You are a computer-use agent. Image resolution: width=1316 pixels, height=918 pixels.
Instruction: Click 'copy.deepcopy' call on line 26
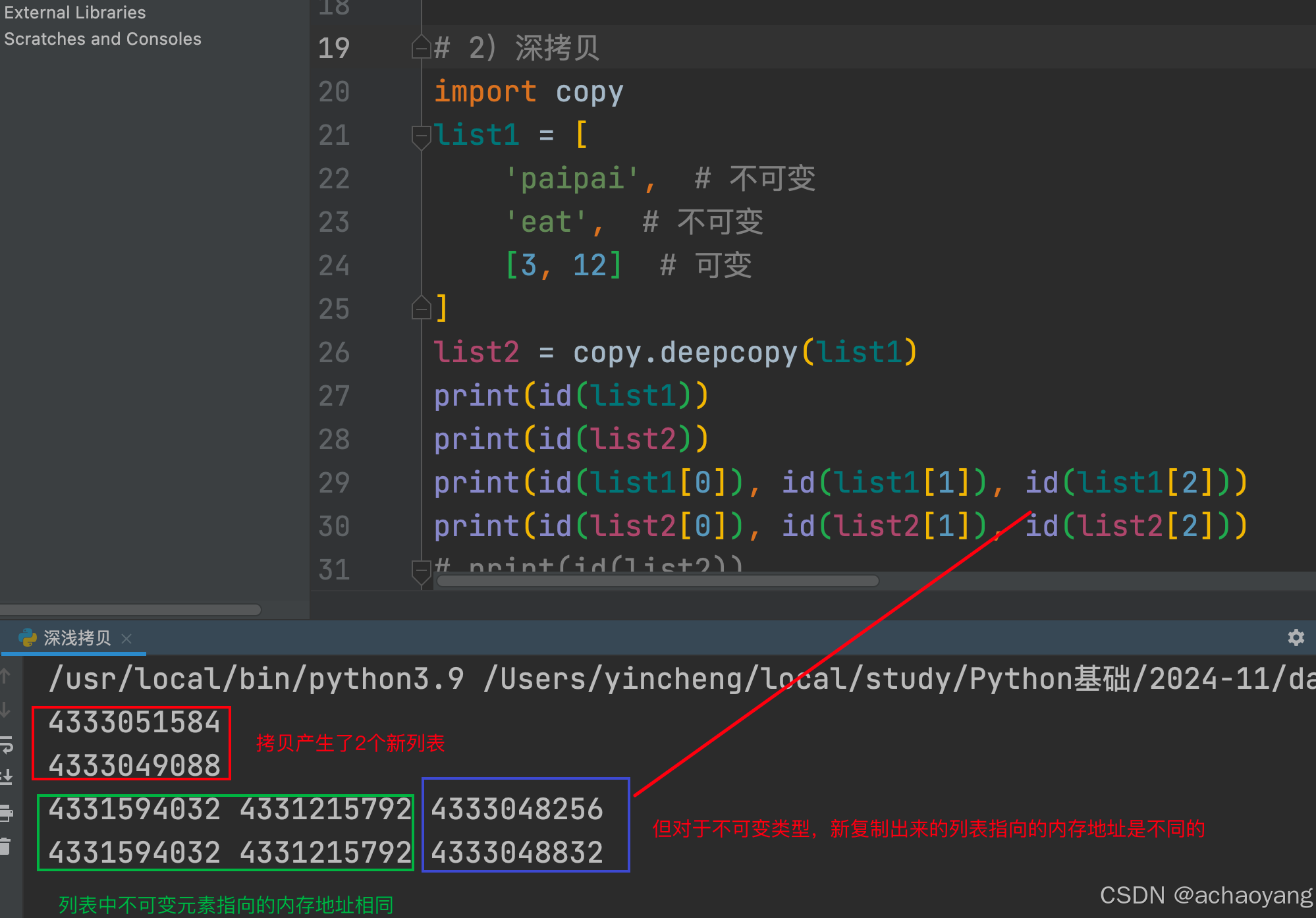point(685,352)
